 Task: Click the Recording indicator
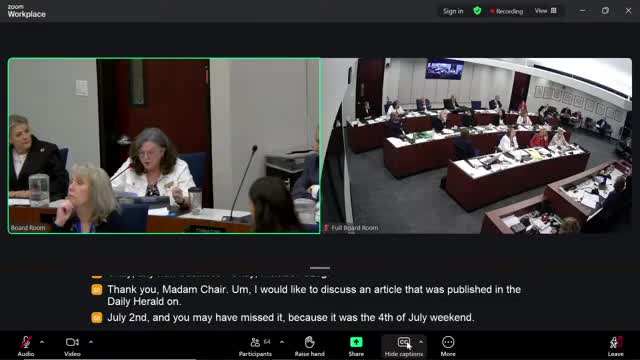pyautogui.click(x=507, y=11)
